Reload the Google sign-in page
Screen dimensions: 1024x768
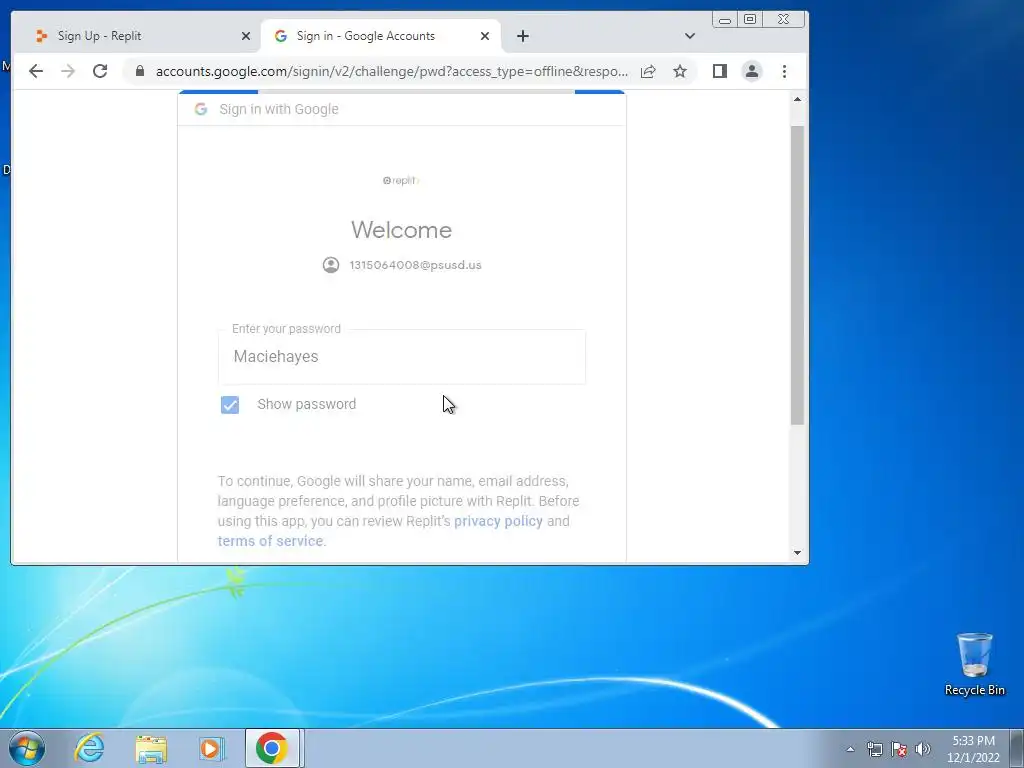pyautogui.click(x=100, y=71)
